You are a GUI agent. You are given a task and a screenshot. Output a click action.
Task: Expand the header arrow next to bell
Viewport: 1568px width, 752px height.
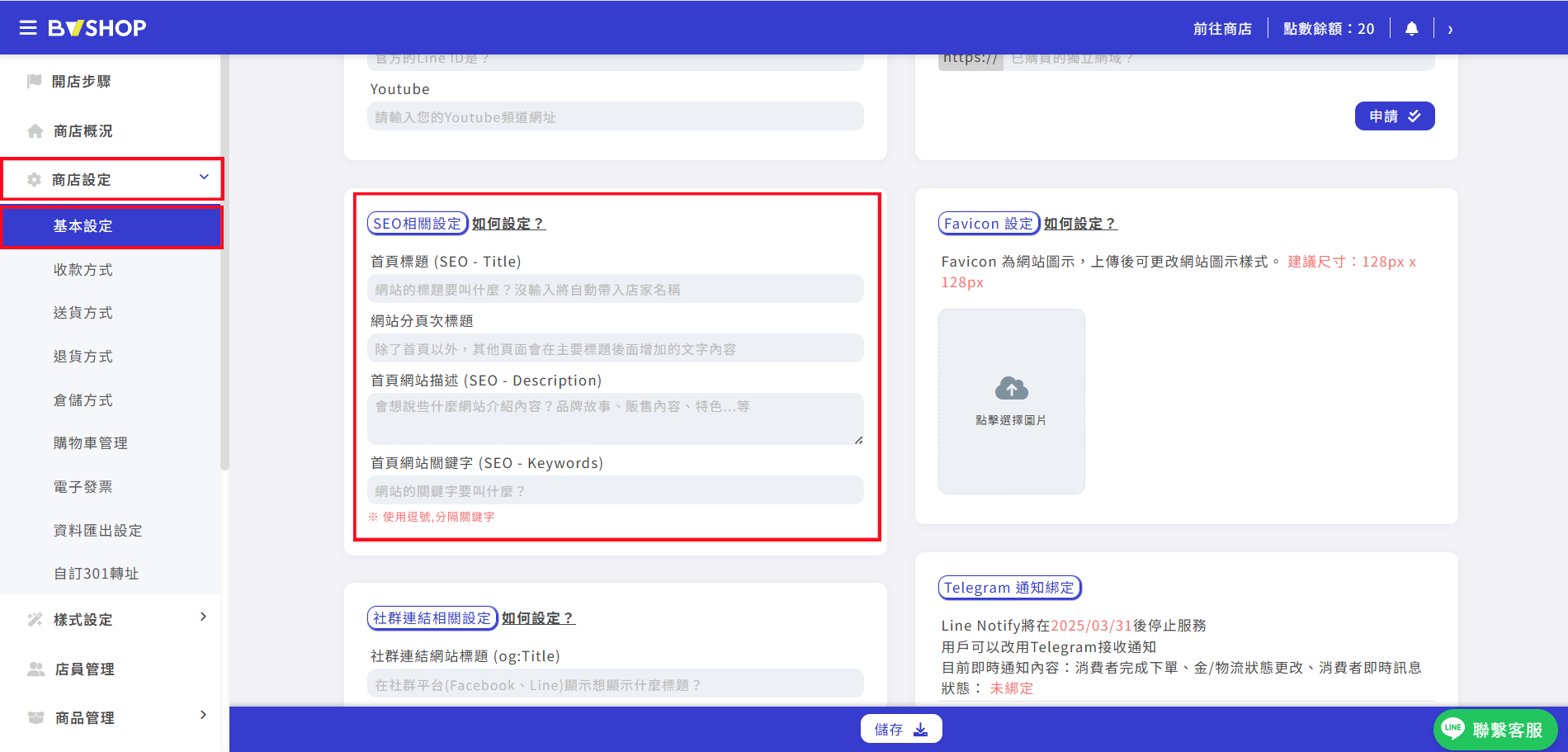click(x=1450, y=29)
